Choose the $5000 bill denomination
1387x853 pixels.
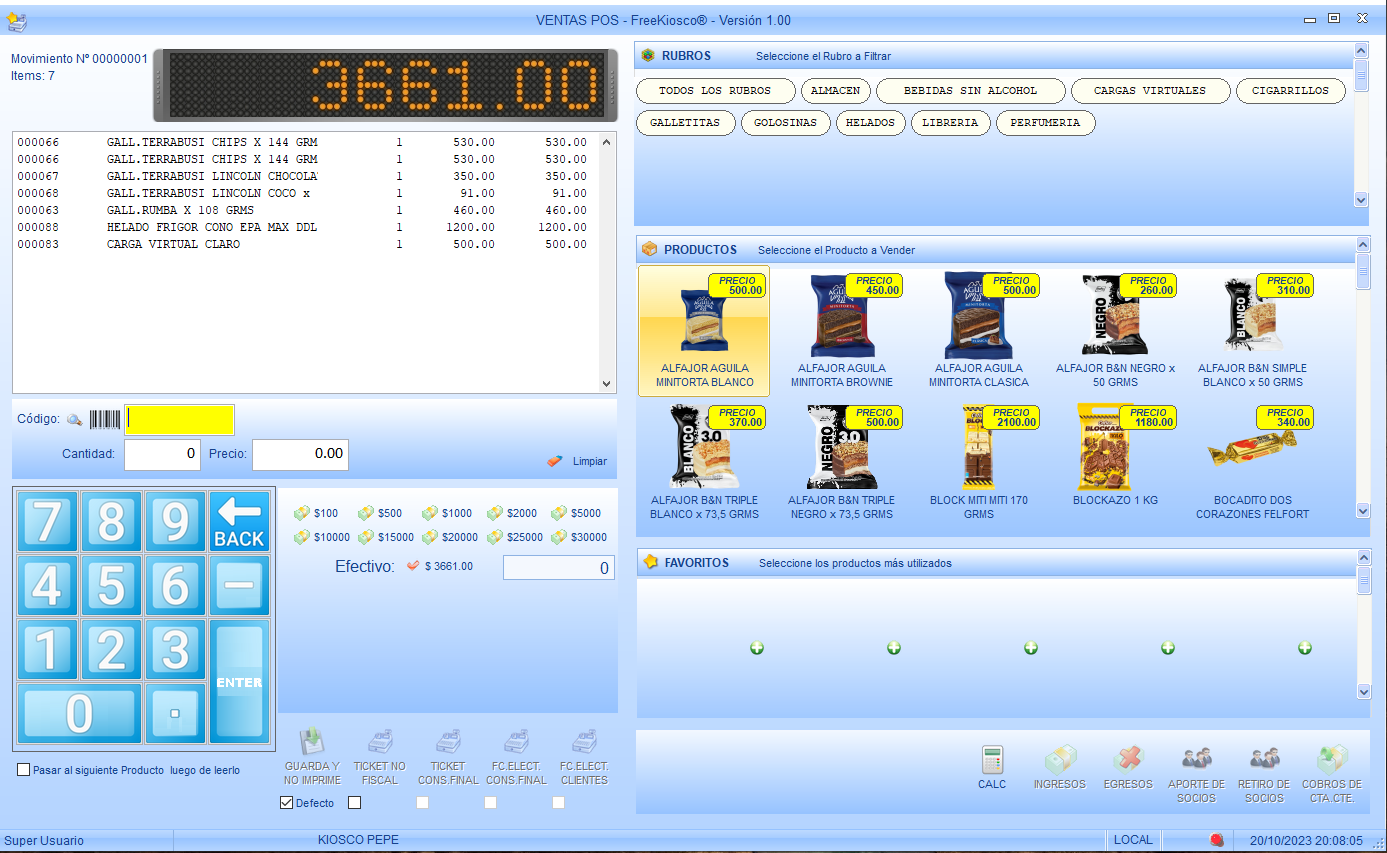(x=576, y=513)
